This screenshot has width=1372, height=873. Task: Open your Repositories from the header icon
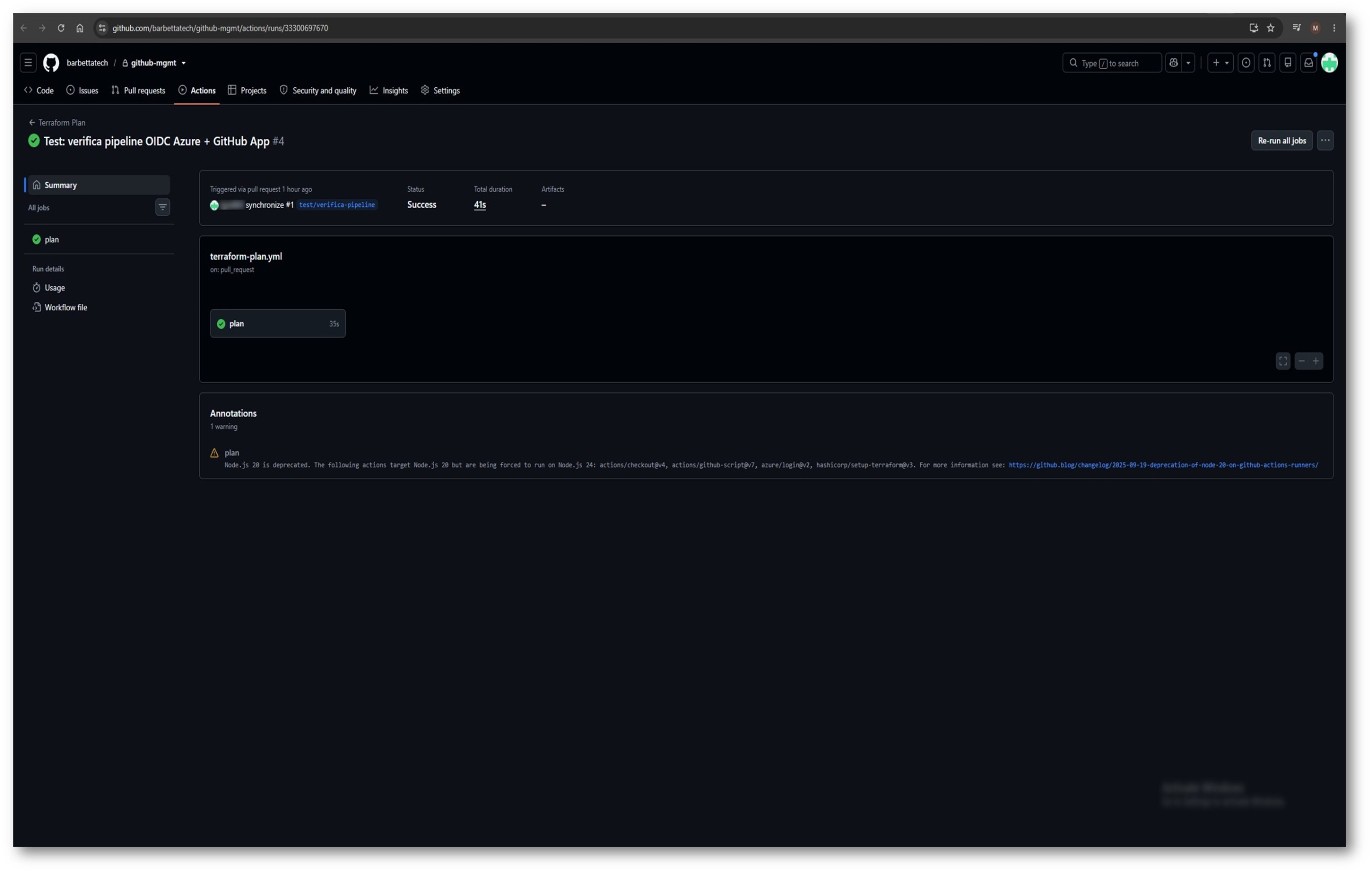point(1288,63)
